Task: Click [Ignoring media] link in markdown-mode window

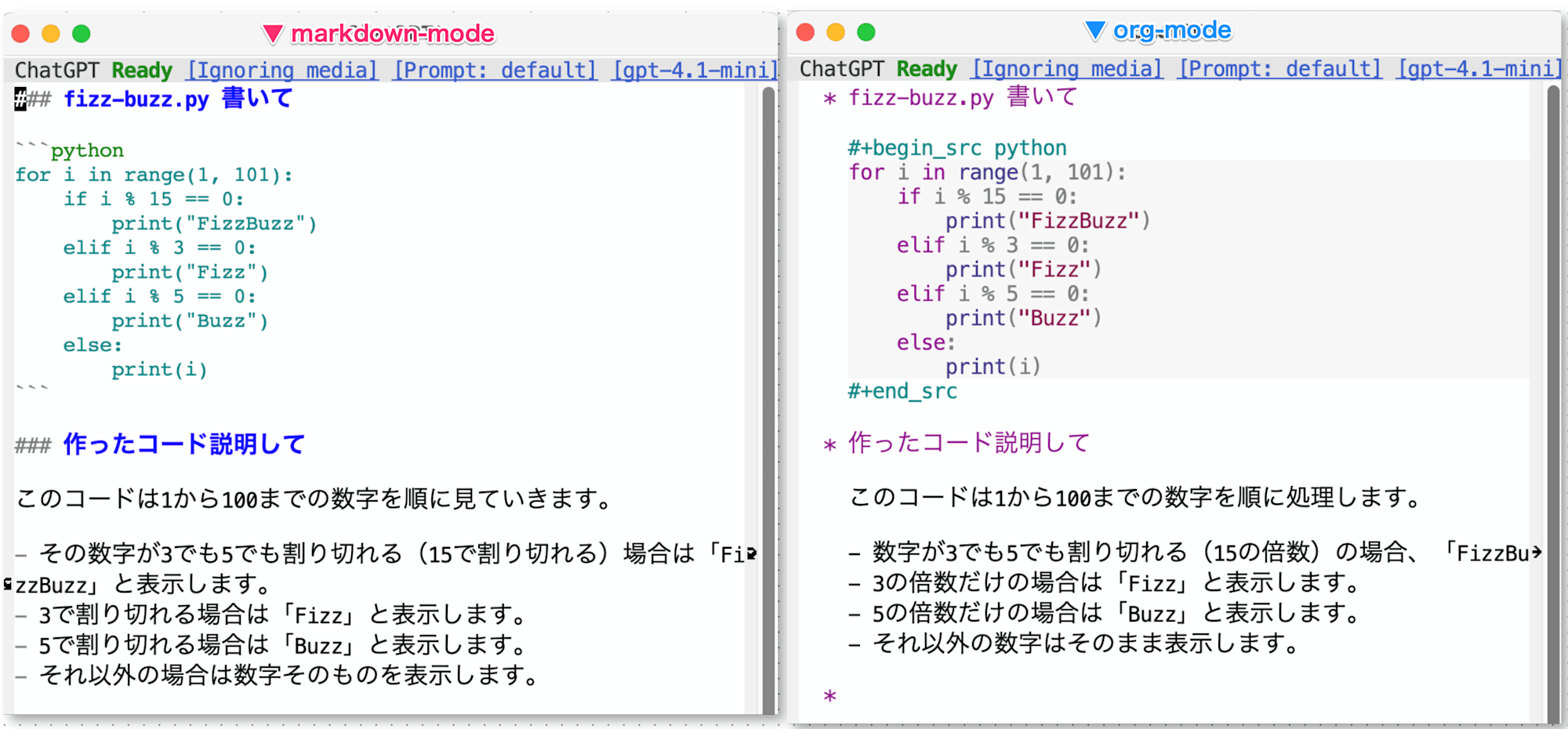Action: (x=282, y=71)
